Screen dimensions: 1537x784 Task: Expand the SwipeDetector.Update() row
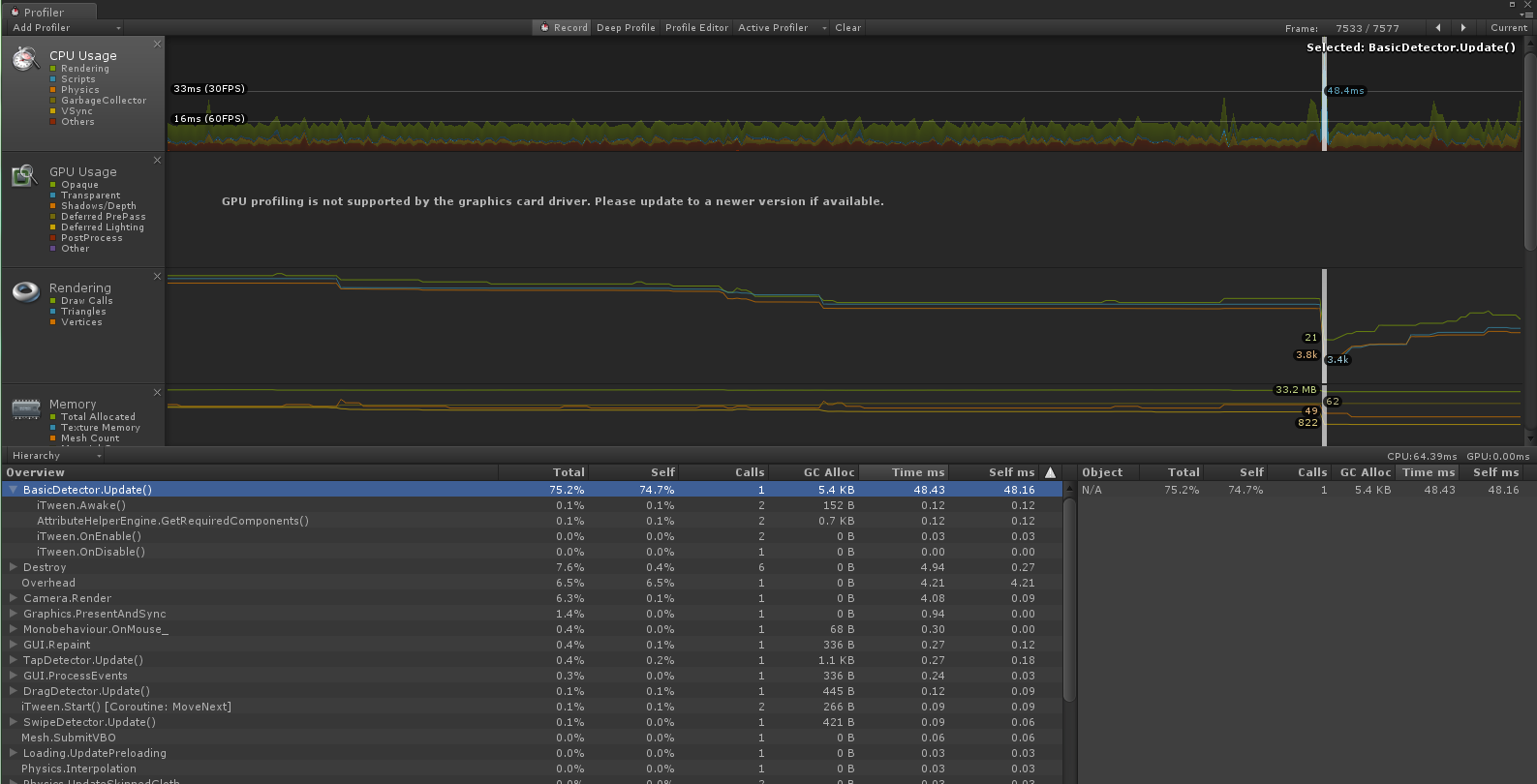tap(14, 722)
